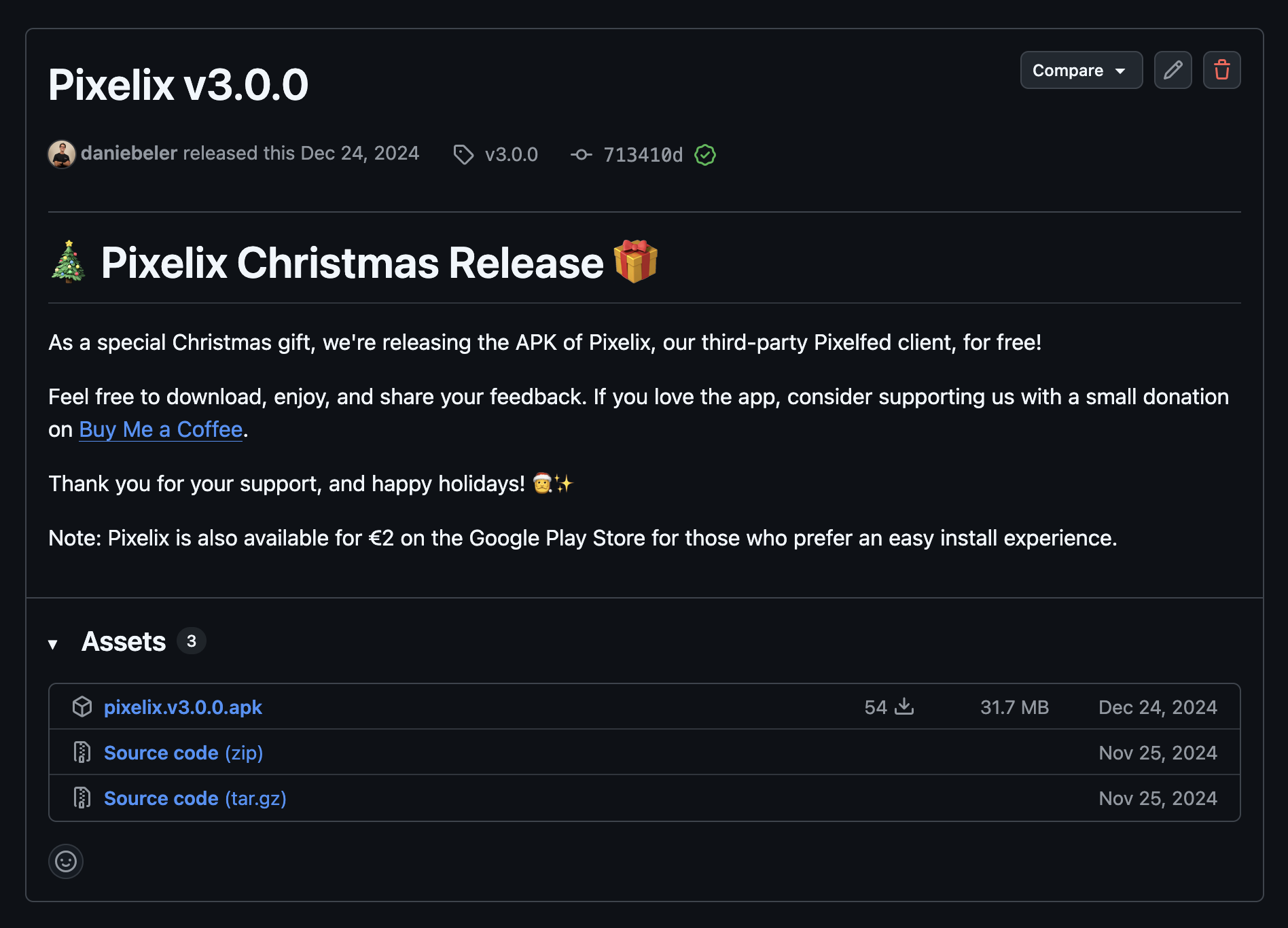Click the pencil edit release icon
The image size is (1288, 928).
point(1173,70)
